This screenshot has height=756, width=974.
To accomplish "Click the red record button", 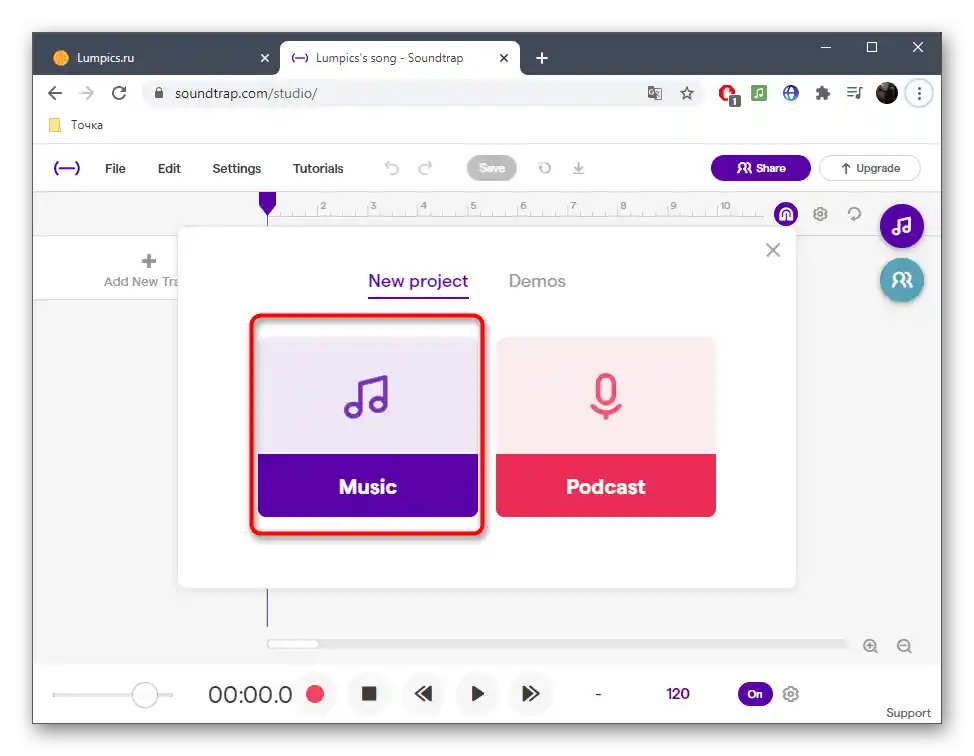I will (315, 694).
